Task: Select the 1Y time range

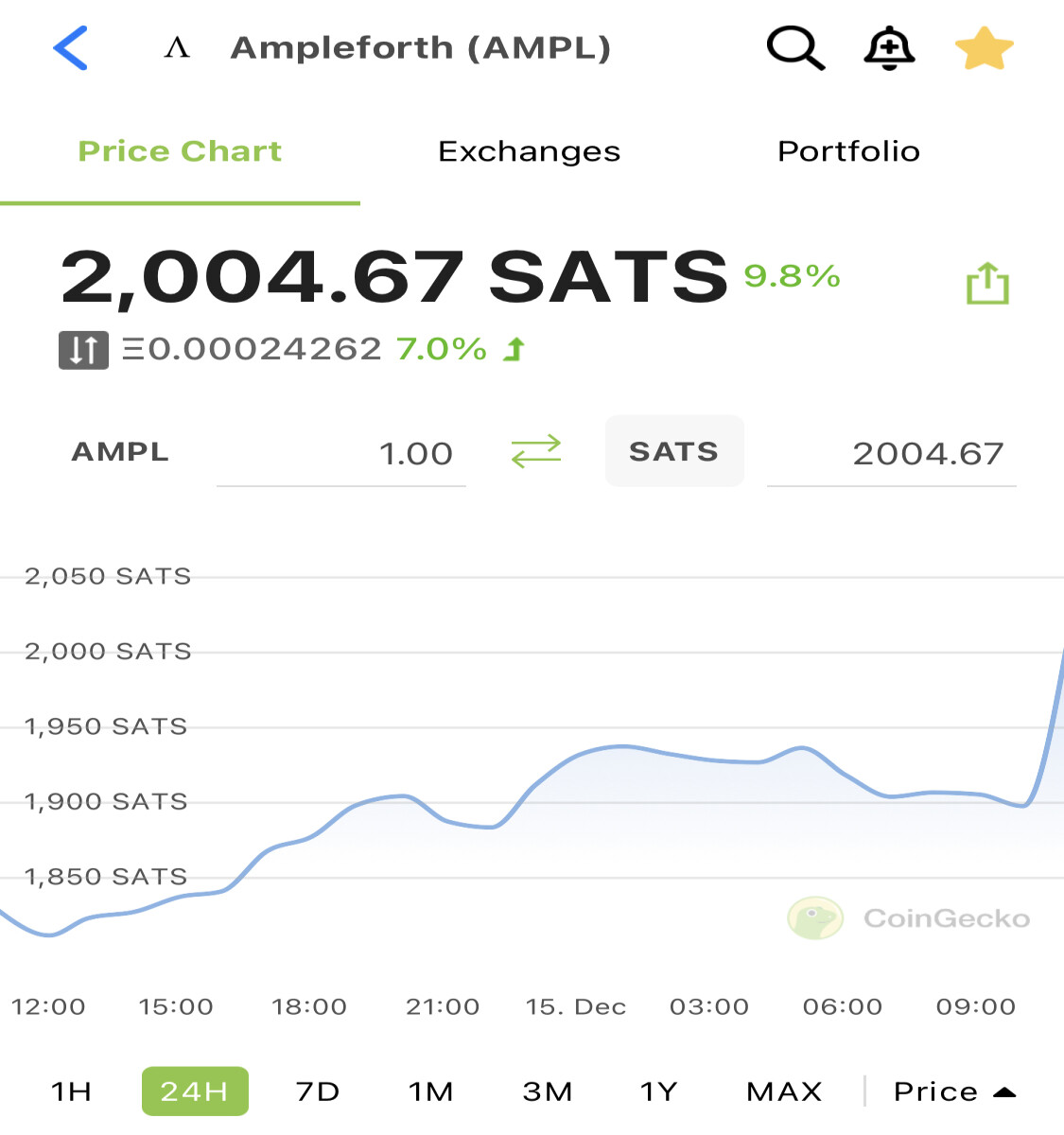Action: click(x=659, y=1091)
